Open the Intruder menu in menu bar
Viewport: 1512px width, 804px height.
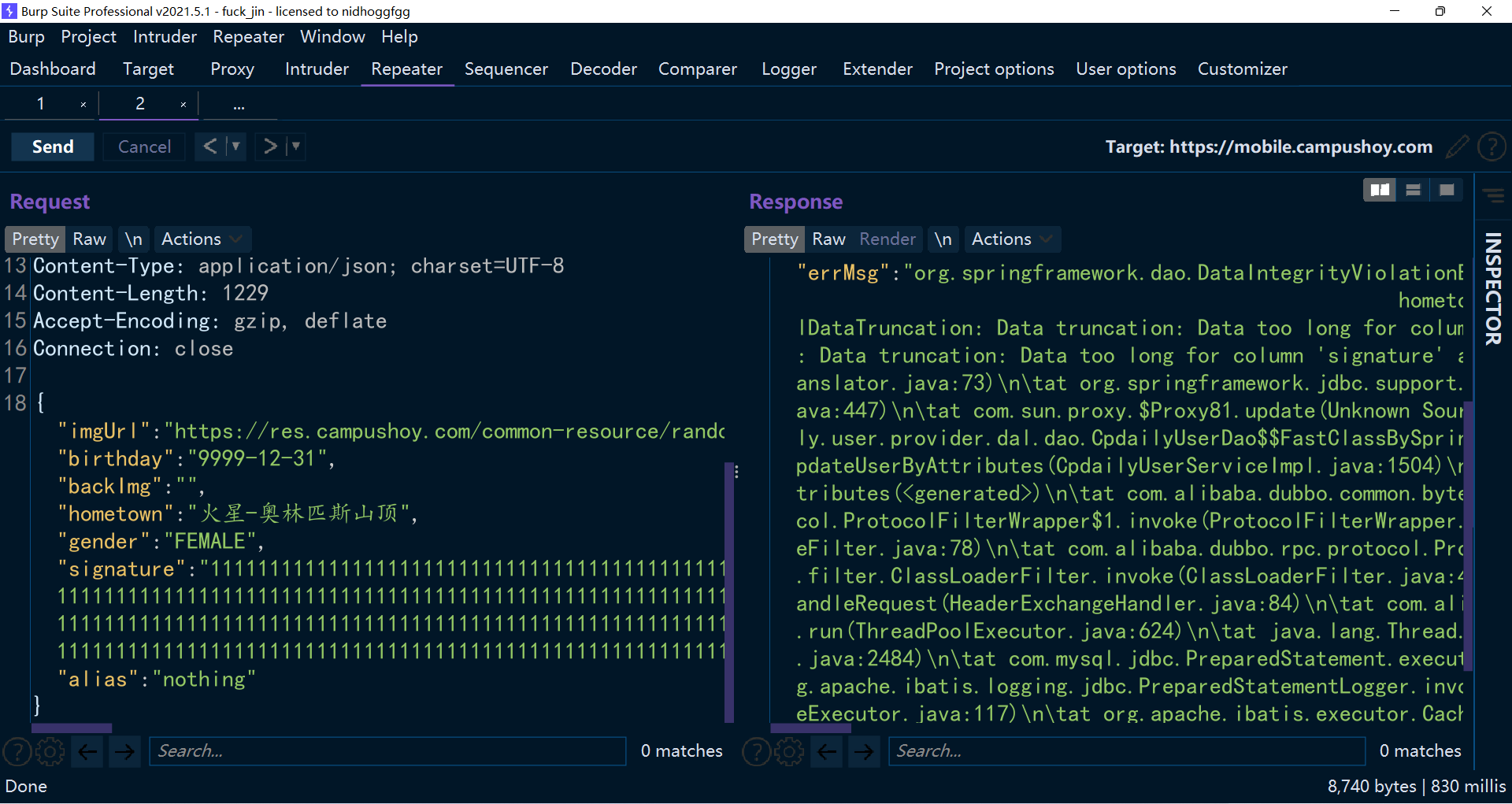click(x=165, y=37)
